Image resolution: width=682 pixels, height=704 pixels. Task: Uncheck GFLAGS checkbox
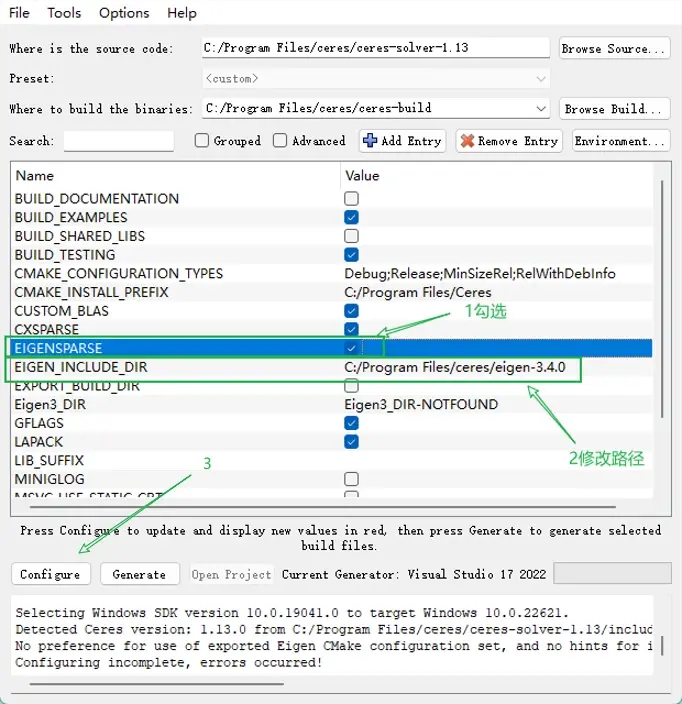(351, 423)
